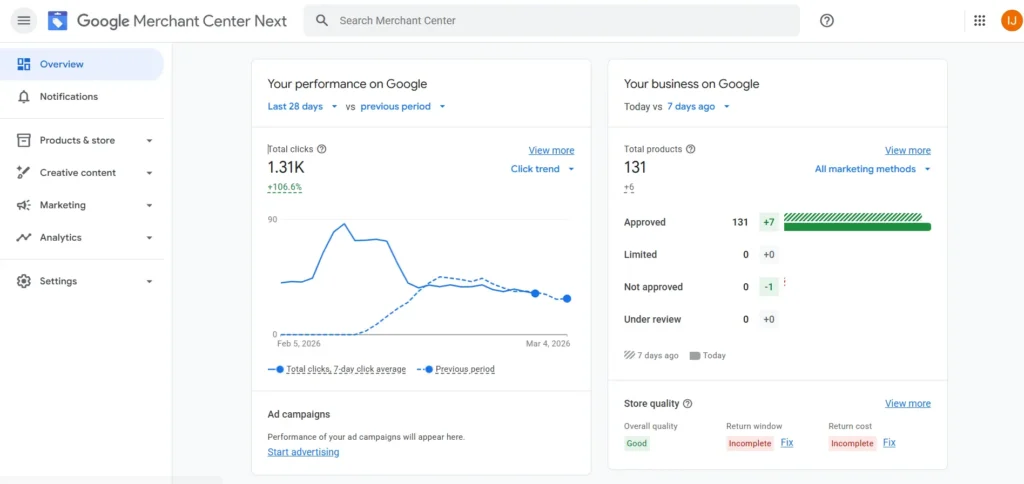Select Products & store in sidebar
Viewport: 1024px width, 484px height.
82,140
